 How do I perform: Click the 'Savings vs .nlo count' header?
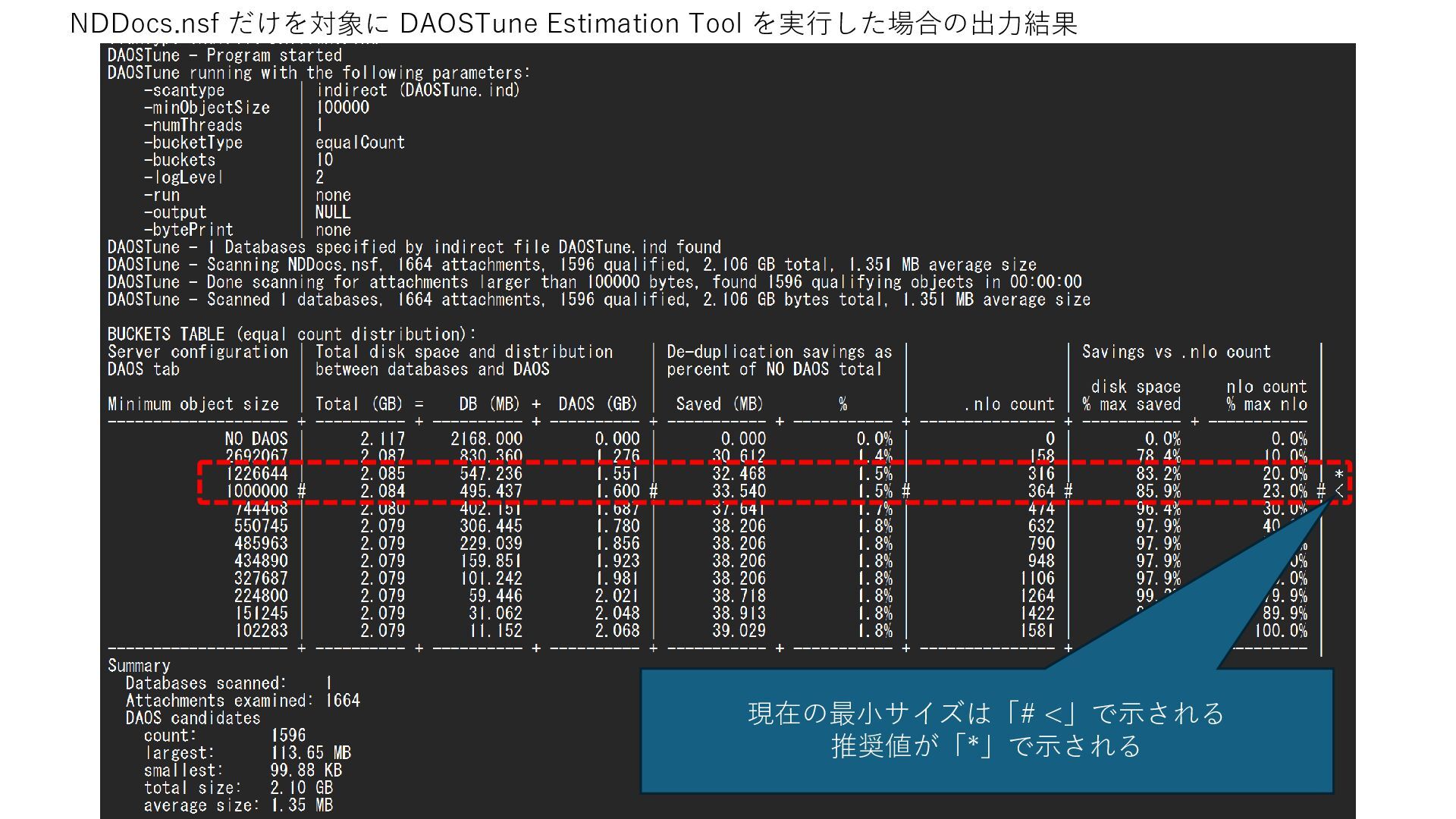coord(1175,352)
